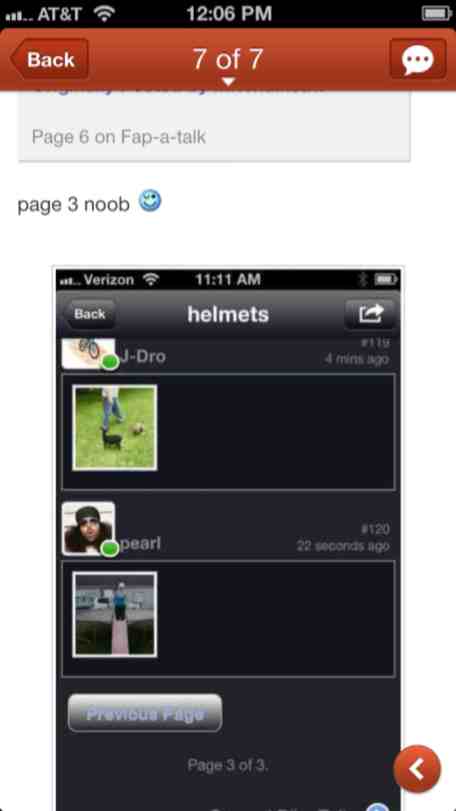Click the pearl username

pyautogui.click(x=140, y=544)
